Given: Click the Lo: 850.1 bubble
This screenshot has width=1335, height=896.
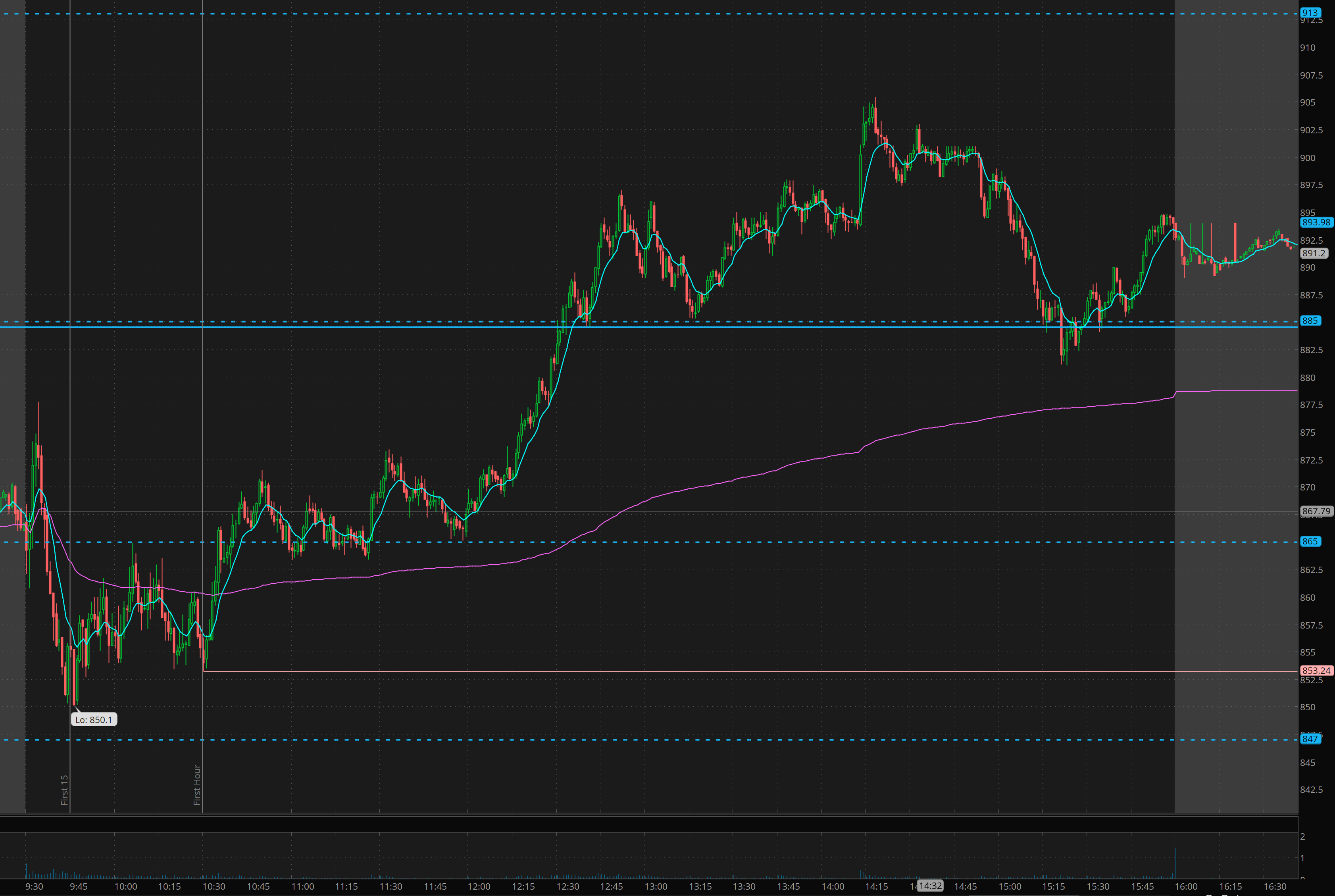Looking at the screenshot, I should pos(94,719).
